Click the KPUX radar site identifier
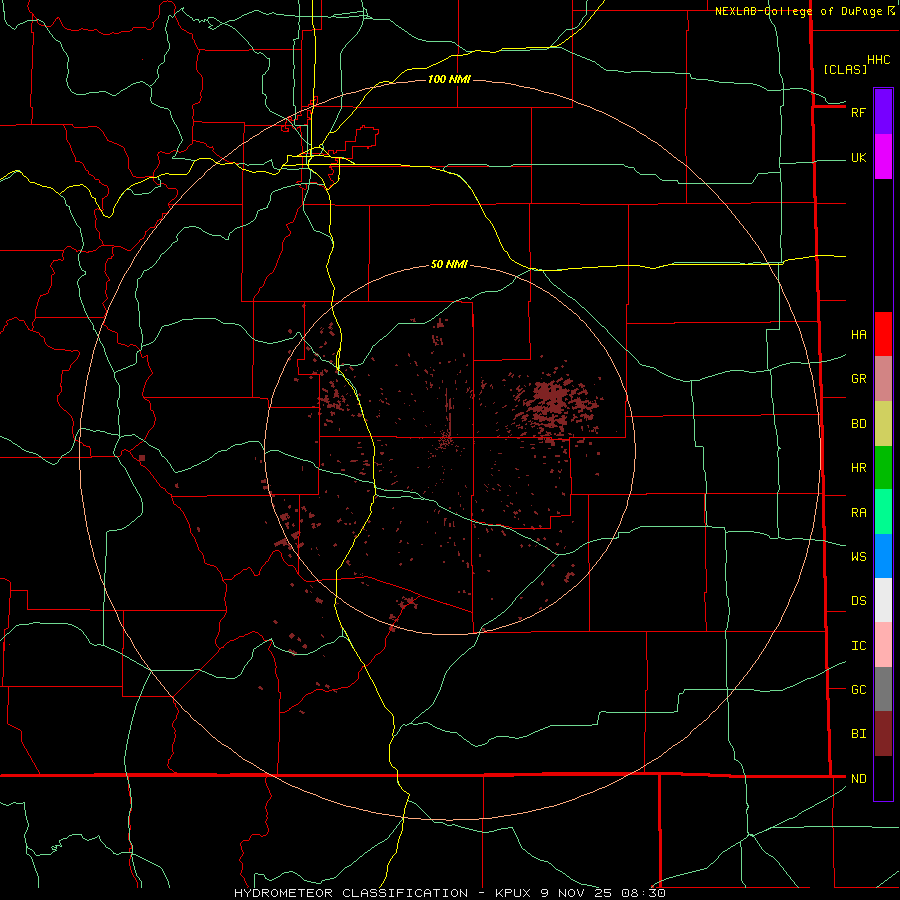Image resolution: width=900 pixels, height=900 pixels. tap(513, 893)
